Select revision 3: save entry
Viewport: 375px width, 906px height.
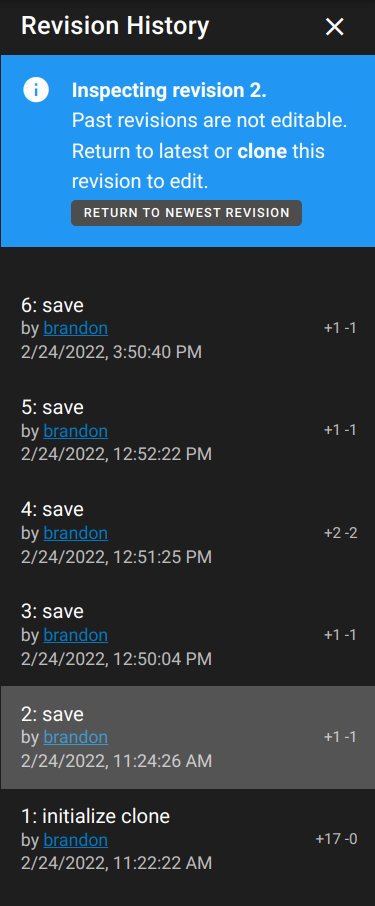(x=188, y=635)
